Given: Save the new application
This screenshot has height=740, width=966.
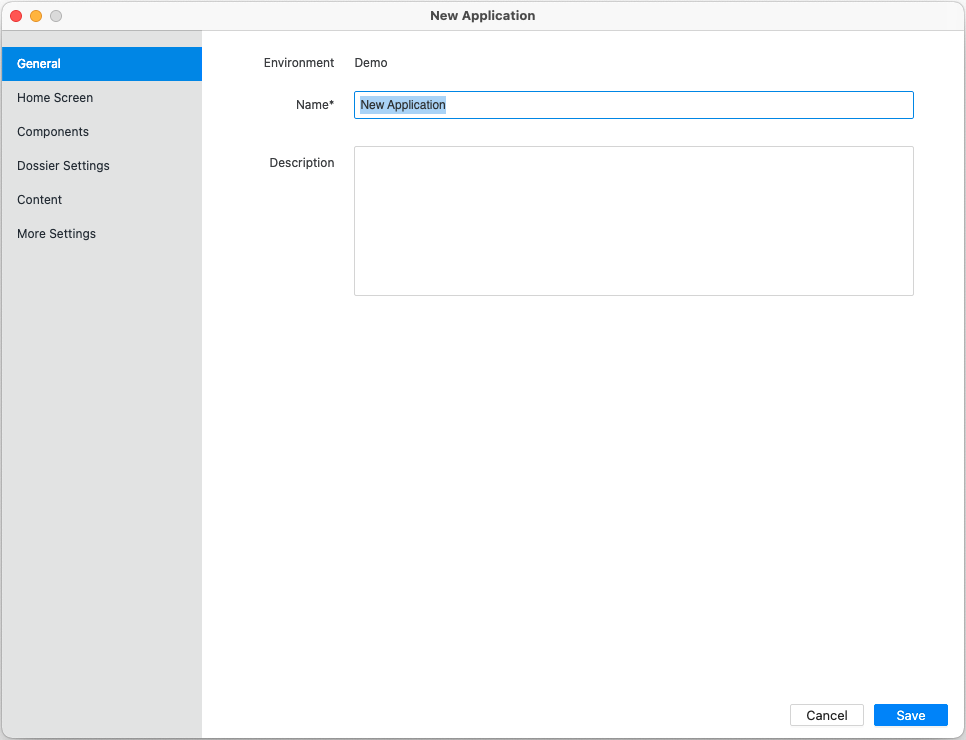Looking at the screenshot, I should (x=910, y=715).
